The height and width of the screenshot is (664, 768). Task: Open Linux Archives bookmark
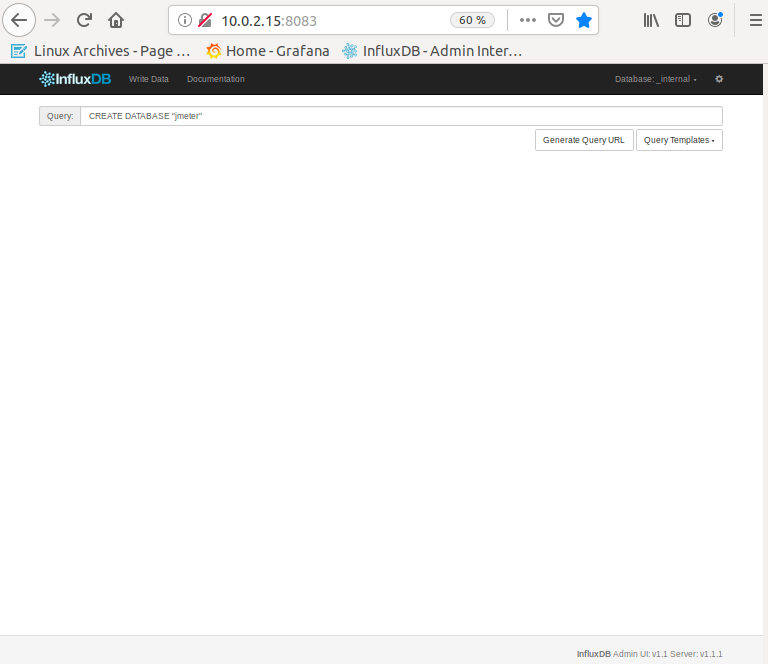100,51
